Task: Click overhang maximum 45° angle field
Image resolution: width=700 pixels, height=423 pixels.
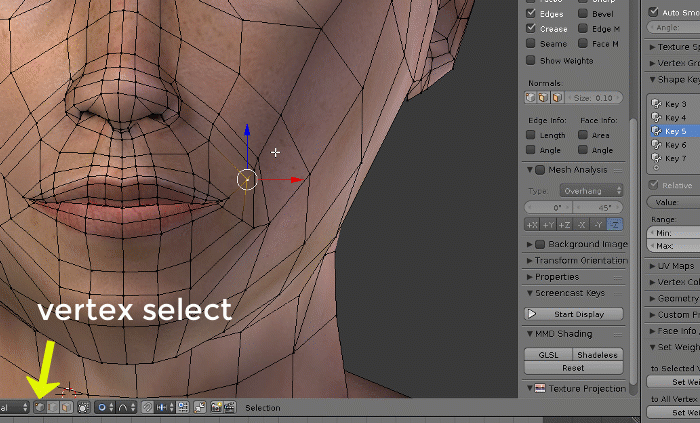Action: [598, 208]
